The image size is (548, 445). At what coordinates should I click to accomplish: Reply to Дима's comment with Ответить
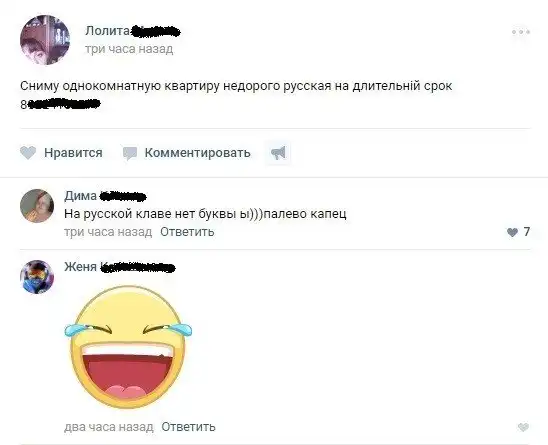(187, 232)
